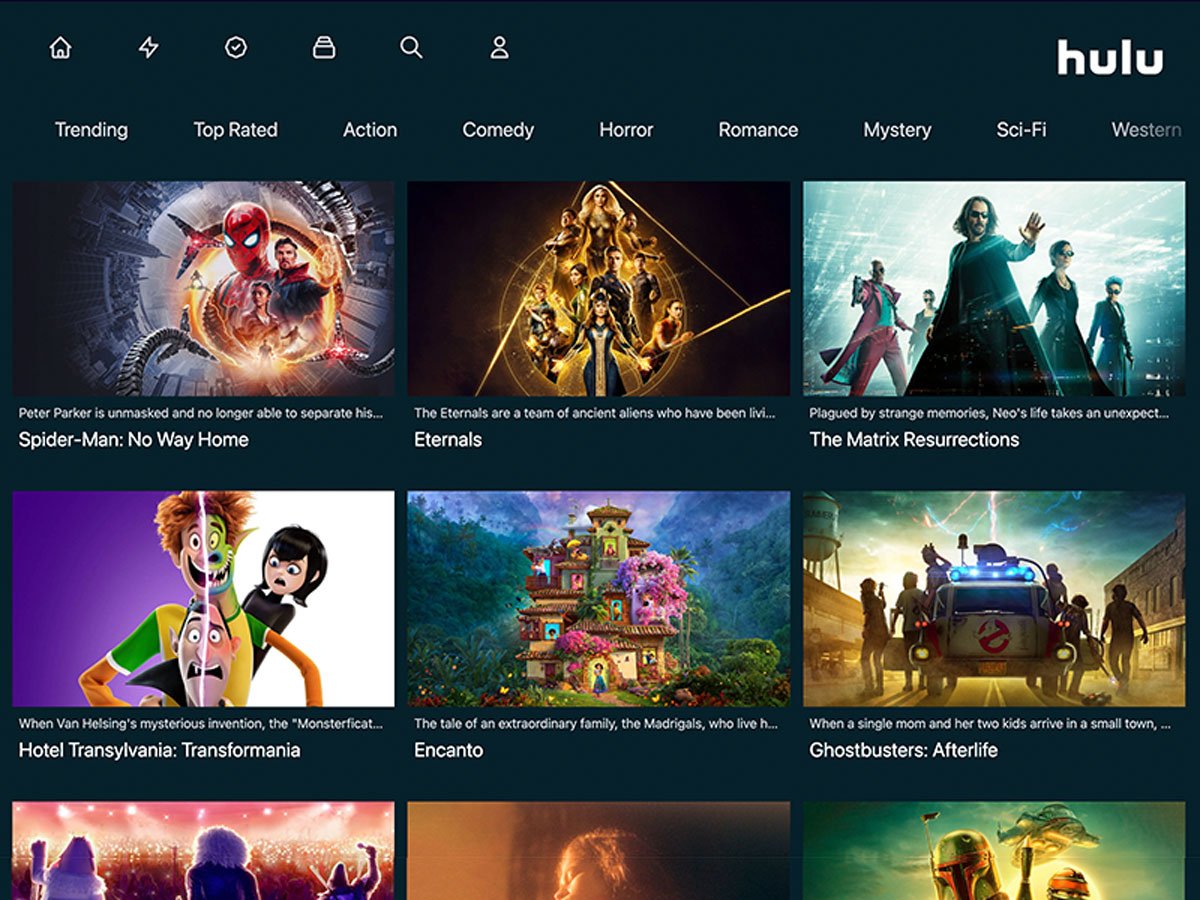1200x900 pixels.
Task: Select the Trending genre tab
Action: (91, 130)
